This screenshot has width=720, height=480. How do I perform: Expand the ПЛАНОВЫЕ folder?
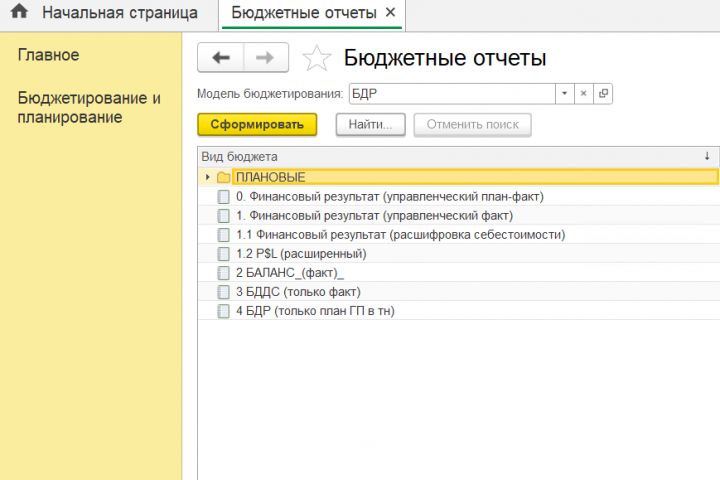coord(208,177)
